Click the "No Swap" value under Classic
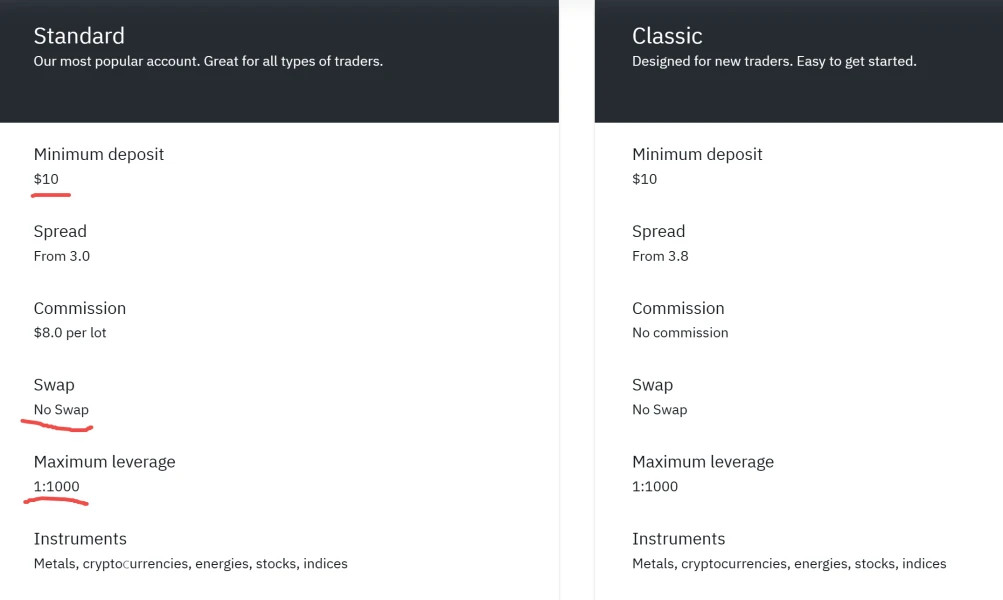The height and width of the screenshot is (600, 1003). click(660, 410)
